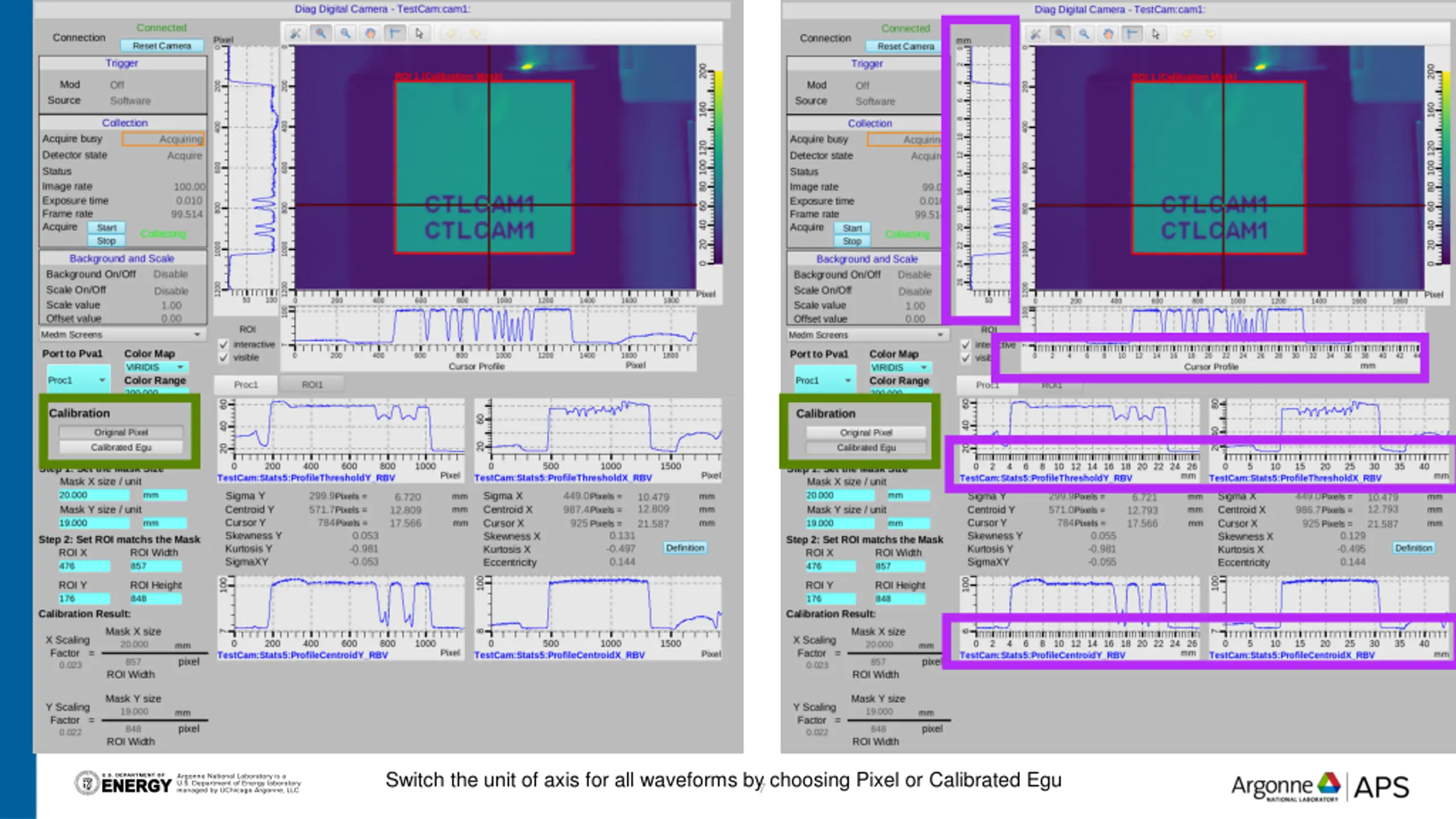Select arrow pointer tool in right window toolbar
Viewport: 1456px width, 819px height.
tap(1156, 34)
